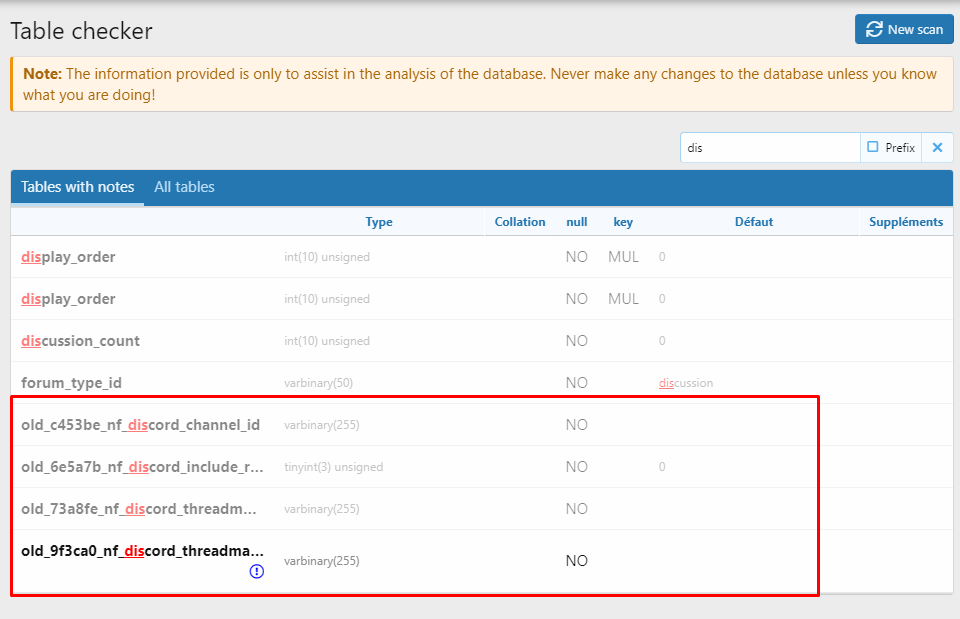This screenshot has height=619, width=960.
Task: Click the Collation column header
Action: tap(520, 222)
